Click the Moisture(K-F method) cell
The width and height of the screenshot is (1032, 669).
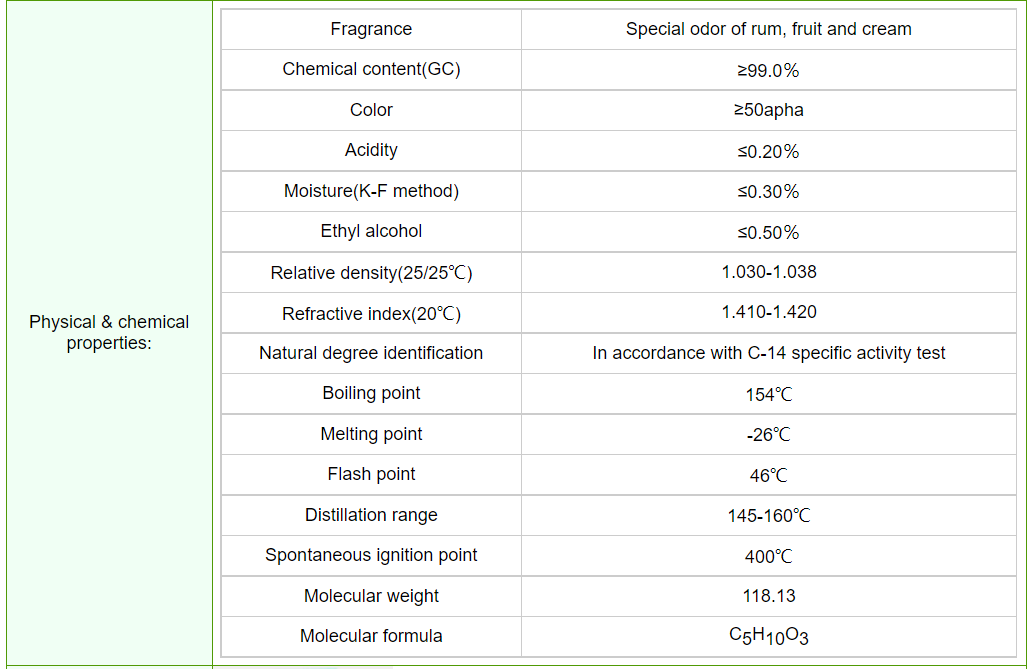pos(371,191)
